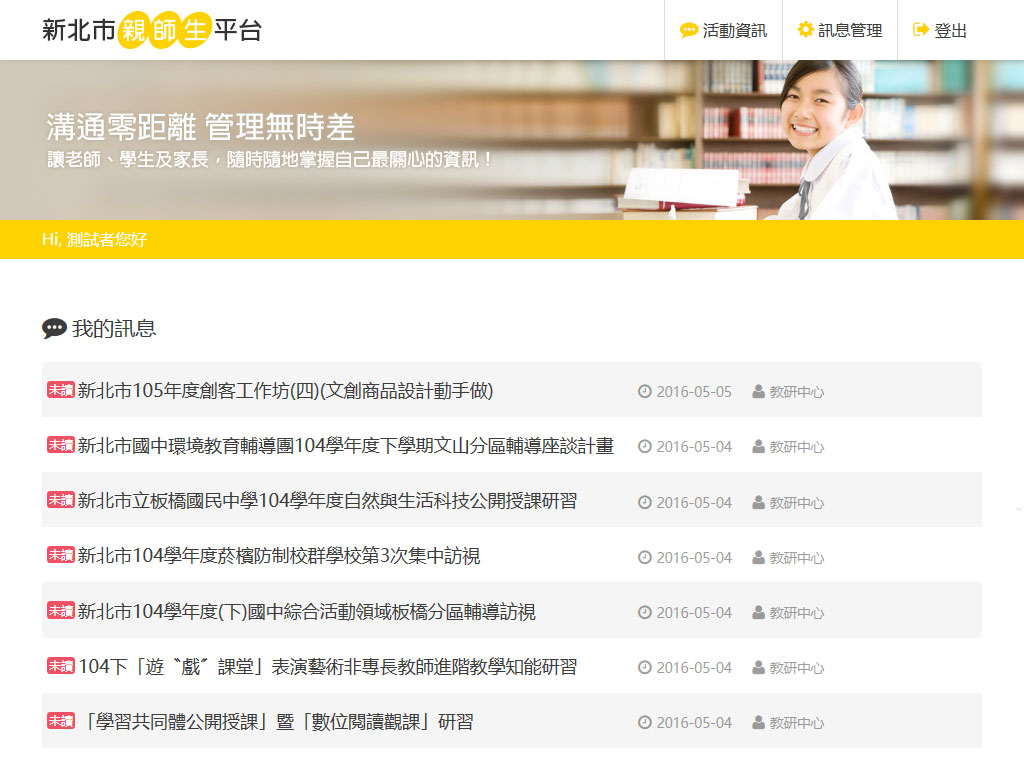Open message 新北市105年度創客工作坊(四)

[285, 391]
